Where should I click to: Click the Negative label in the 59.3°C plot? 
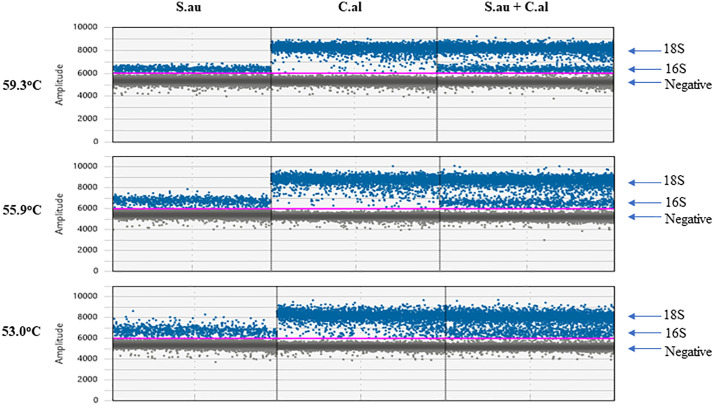pos(688,84)
